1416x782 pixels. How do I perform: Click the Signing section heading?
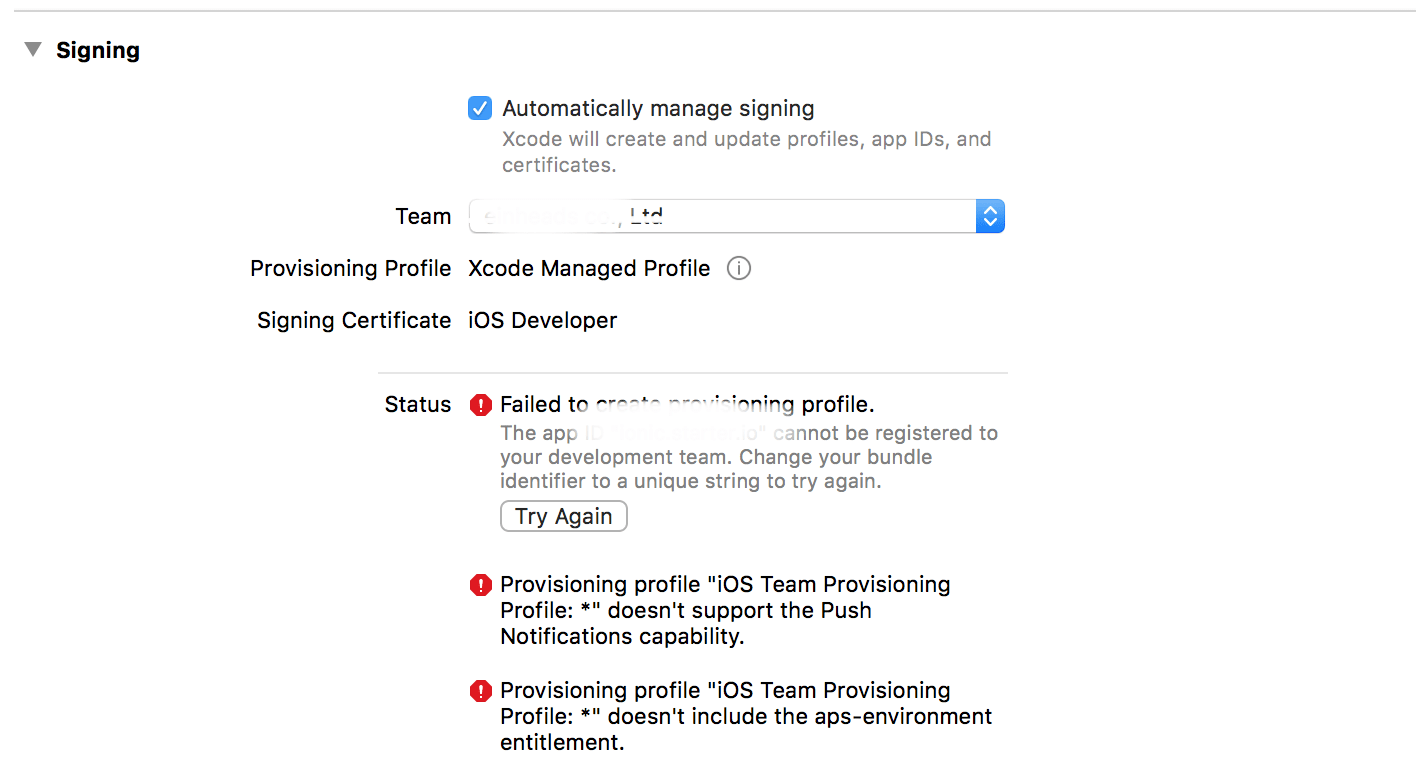98,51
